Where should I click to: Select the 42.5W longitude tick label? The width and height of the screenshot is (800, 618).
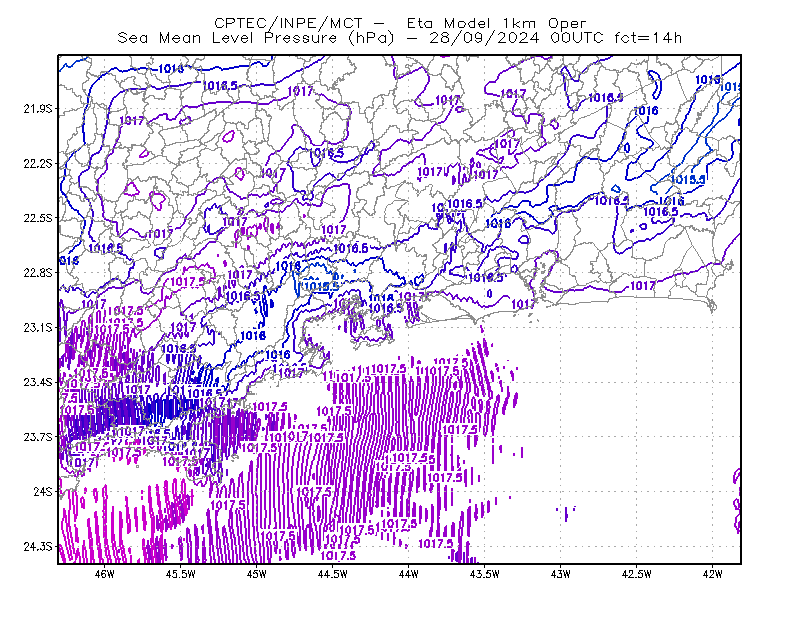click(x=636, y=574)
